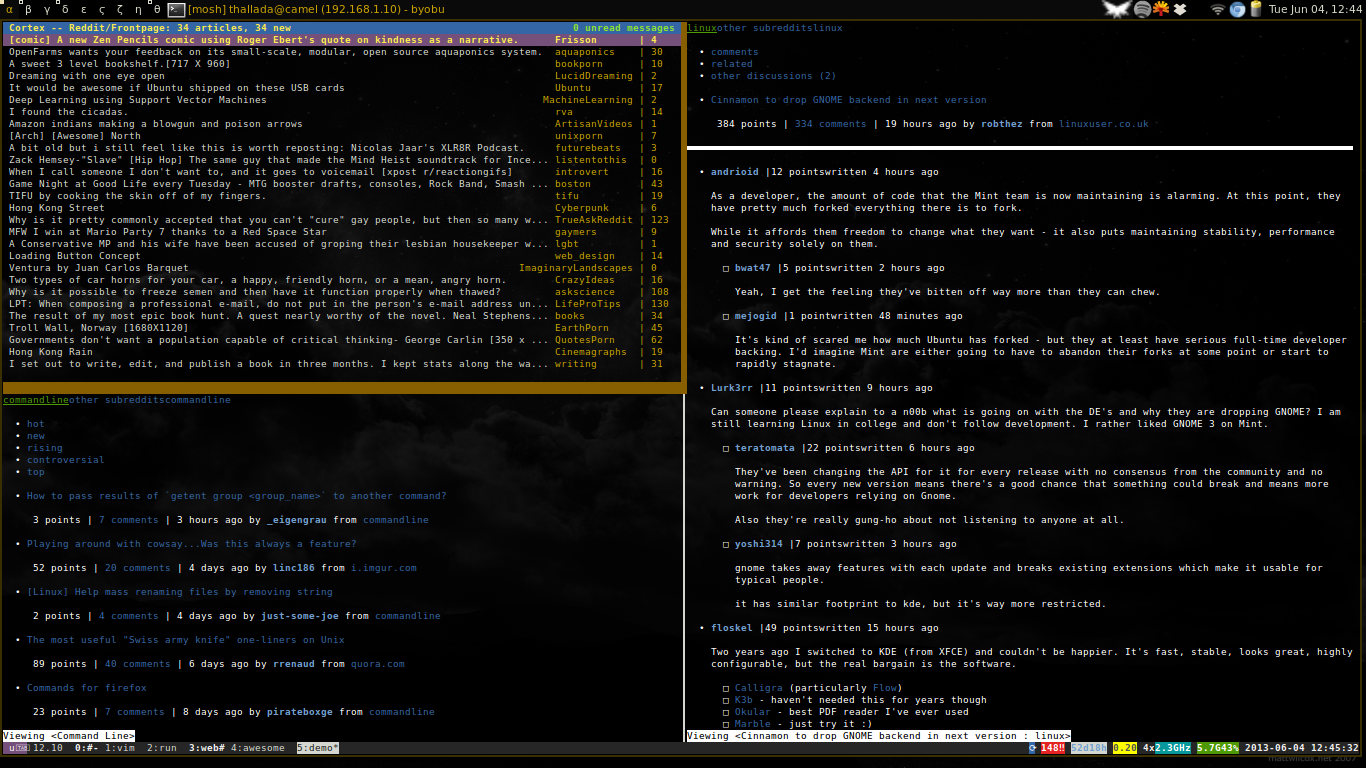This screenshot has width=1366, height=768.
Task: Click the red 148 updates indicator
Action: pos(1053,748)
